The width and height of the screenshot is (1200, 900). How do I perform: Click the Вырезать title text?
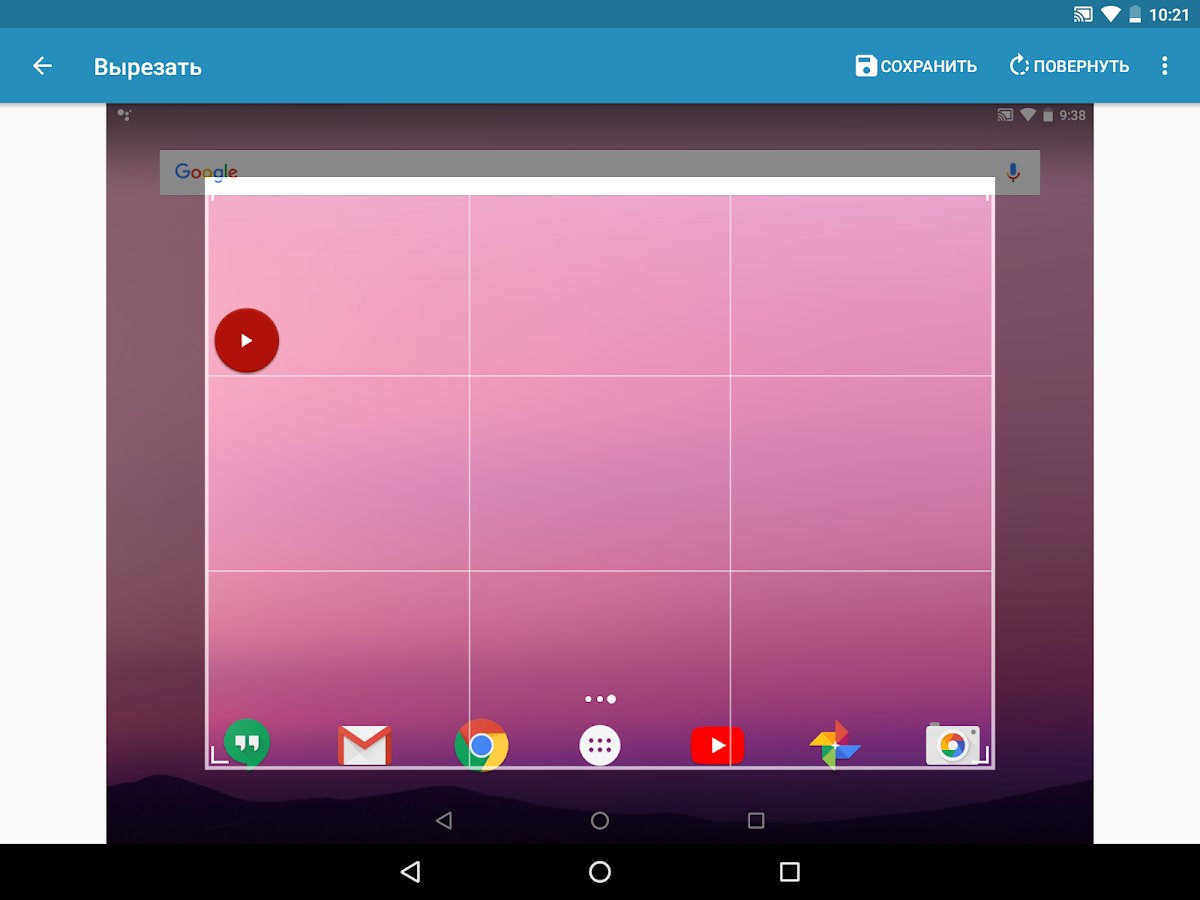click(148, 67)
